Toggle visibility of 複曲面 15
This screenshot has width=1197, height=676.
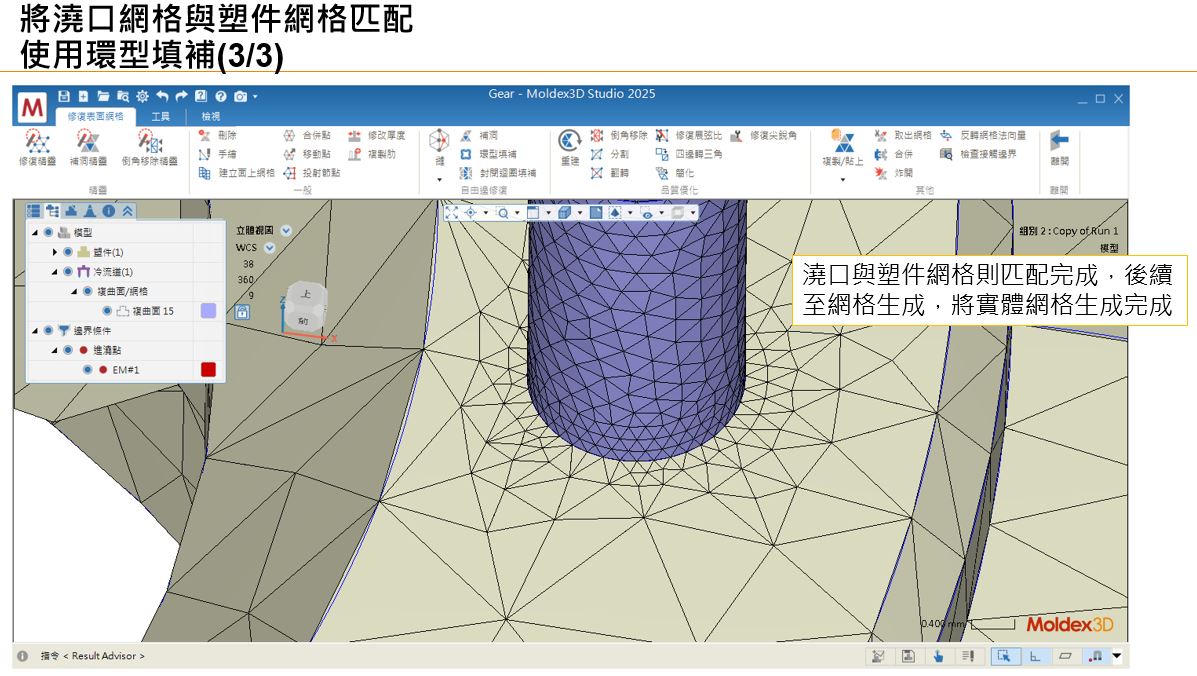(107, 311)
